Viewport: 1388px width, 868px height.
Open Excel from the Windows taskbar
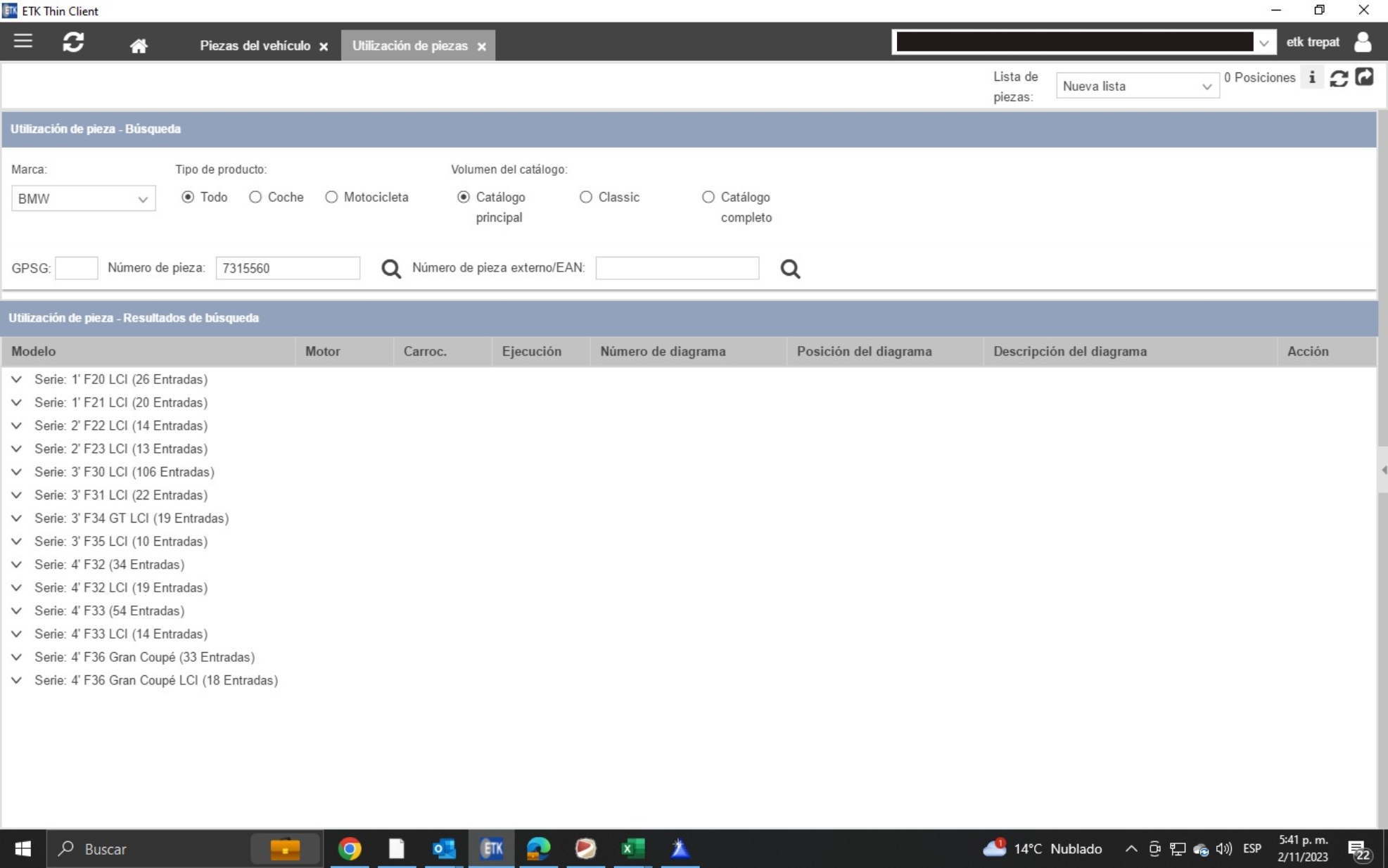(632, 849)
